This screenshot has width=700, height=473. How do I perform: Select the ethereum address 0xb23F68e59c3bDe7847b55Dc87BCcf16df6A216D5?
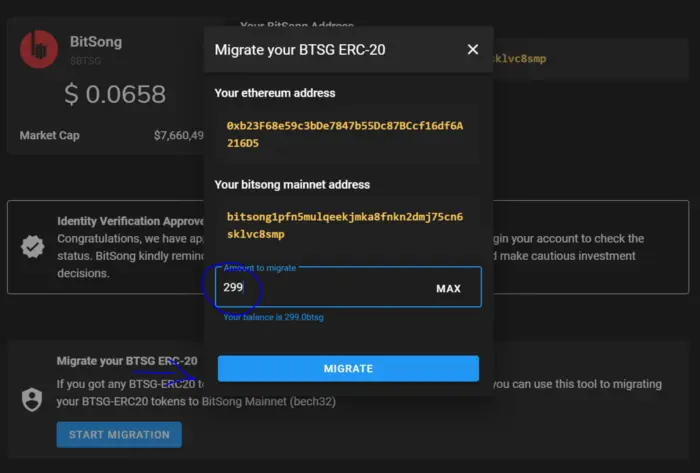(x=345, y=134)
